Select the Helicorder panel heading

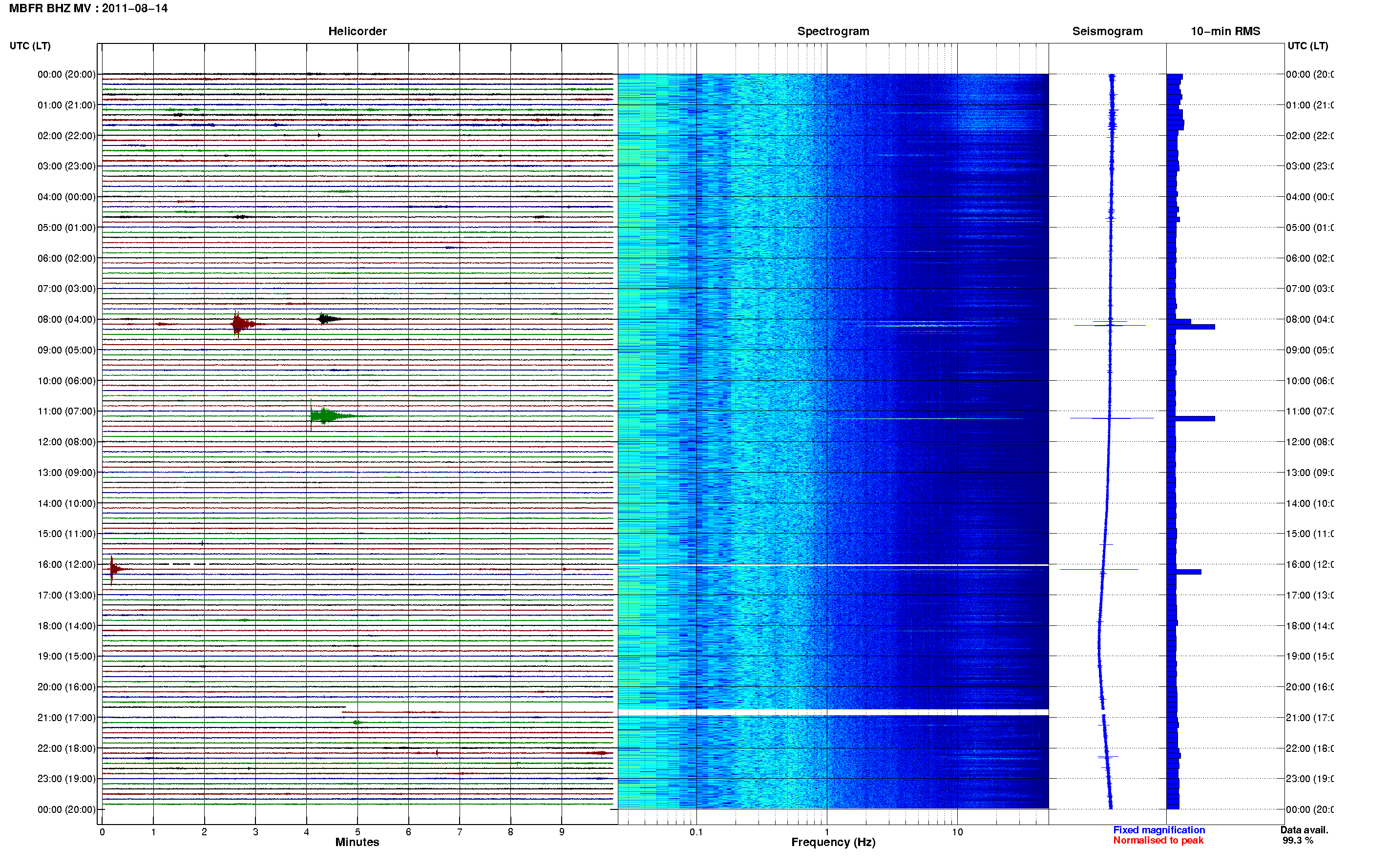[357, 31]
